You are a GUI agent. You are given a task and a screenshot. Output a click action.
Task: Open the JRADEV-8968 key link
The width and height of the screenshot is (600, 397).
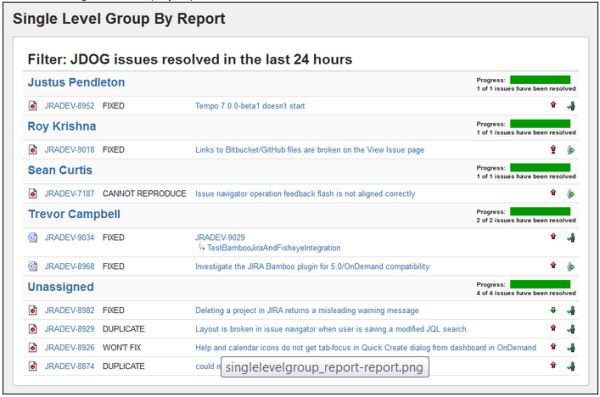(69, 266)
